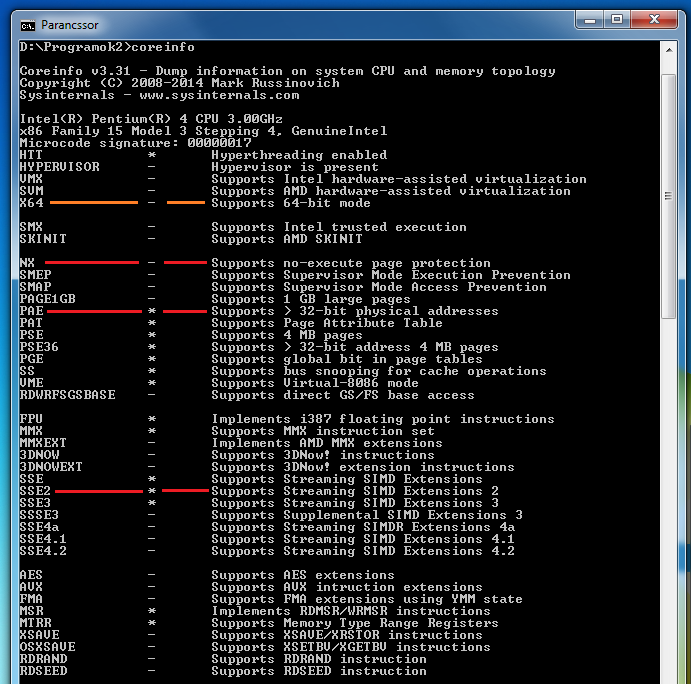Click the SSE2 row label

pos(35,491)
